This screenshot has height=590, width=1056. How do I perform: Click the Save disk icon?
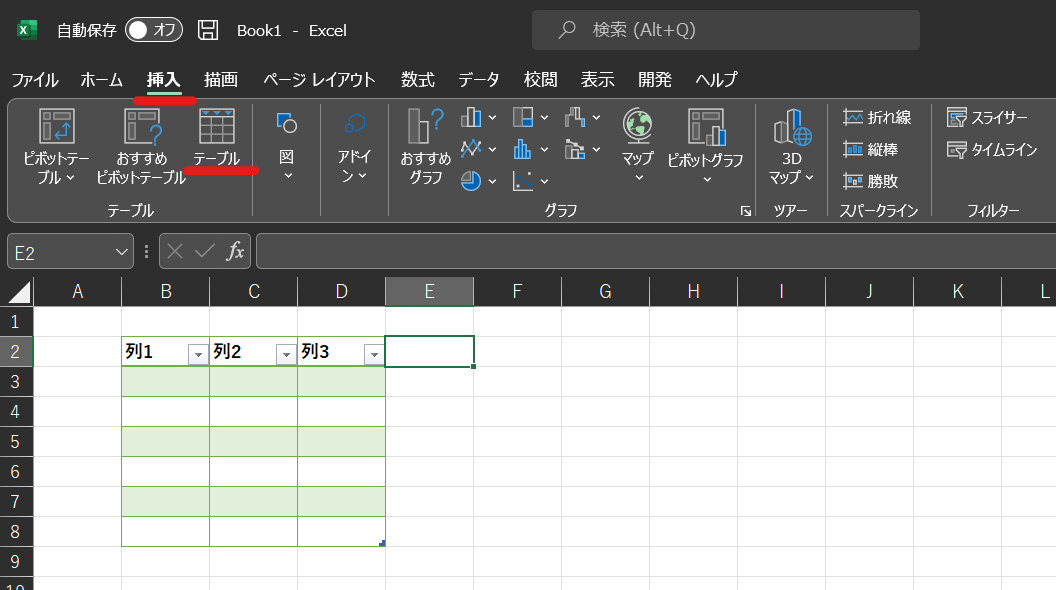tap(207, 30)
